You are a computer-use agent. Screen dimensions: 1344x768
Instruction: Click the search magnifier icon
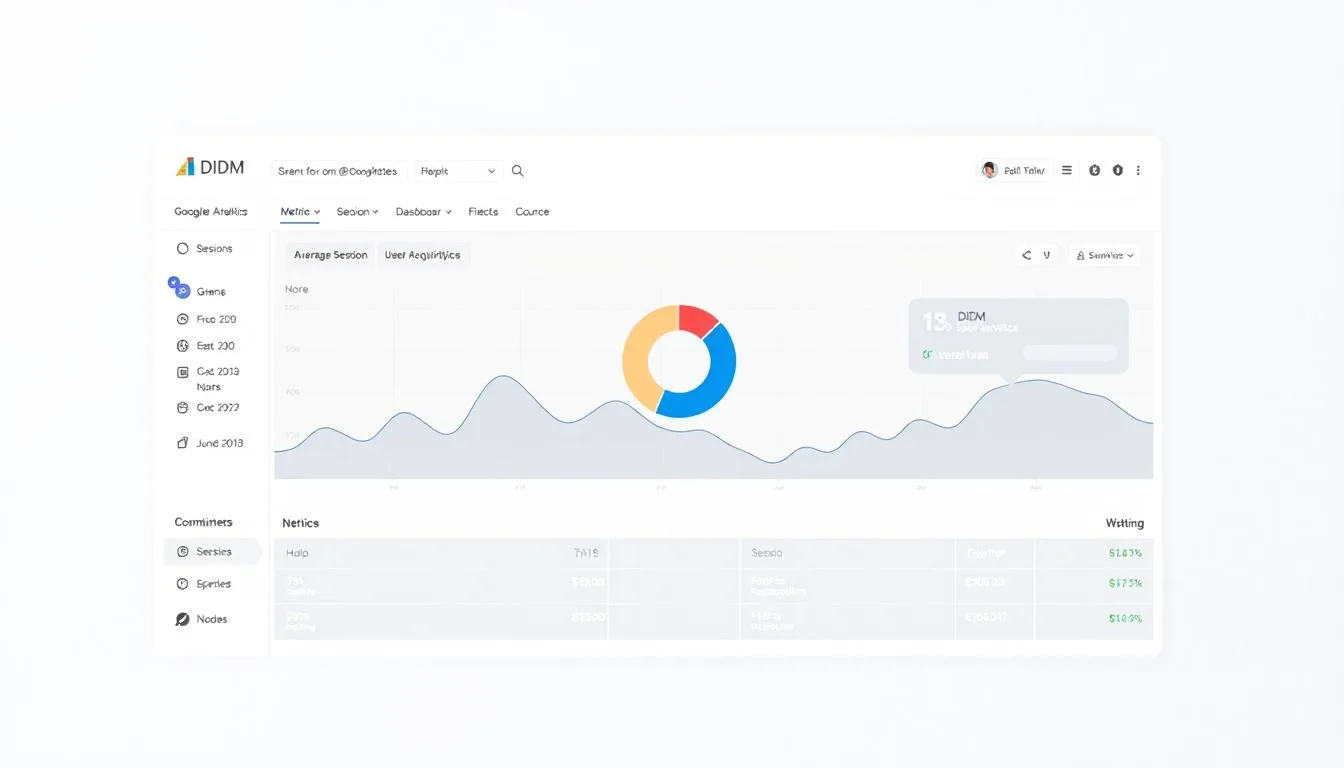tap(517, 171)
